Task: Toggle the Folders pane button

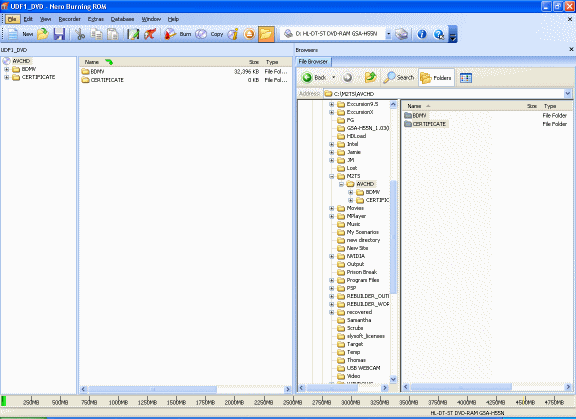Action: coord(436,77)
